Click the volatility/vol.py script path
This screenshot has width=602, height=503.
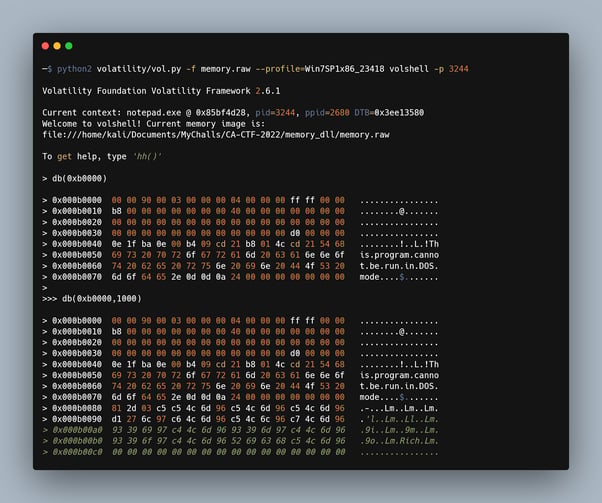click(139, 69)
